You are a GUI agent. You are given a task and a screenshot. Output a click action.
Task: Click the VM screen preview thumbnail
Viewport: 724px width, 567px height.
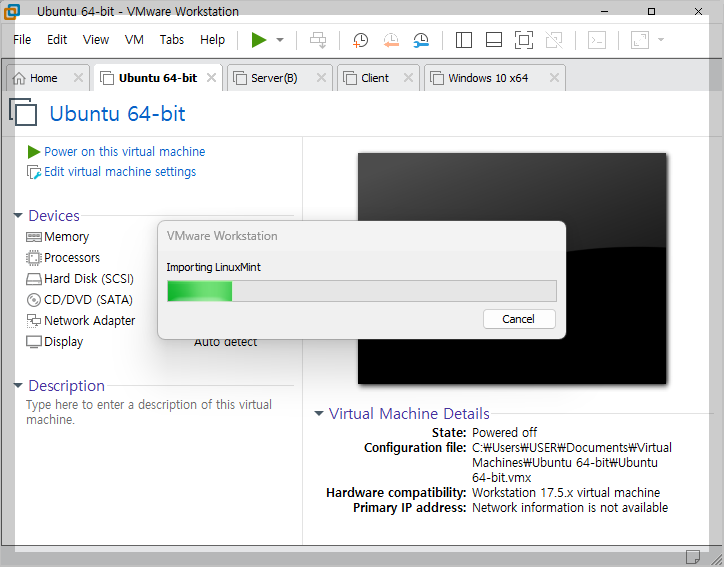pos(512,268)
